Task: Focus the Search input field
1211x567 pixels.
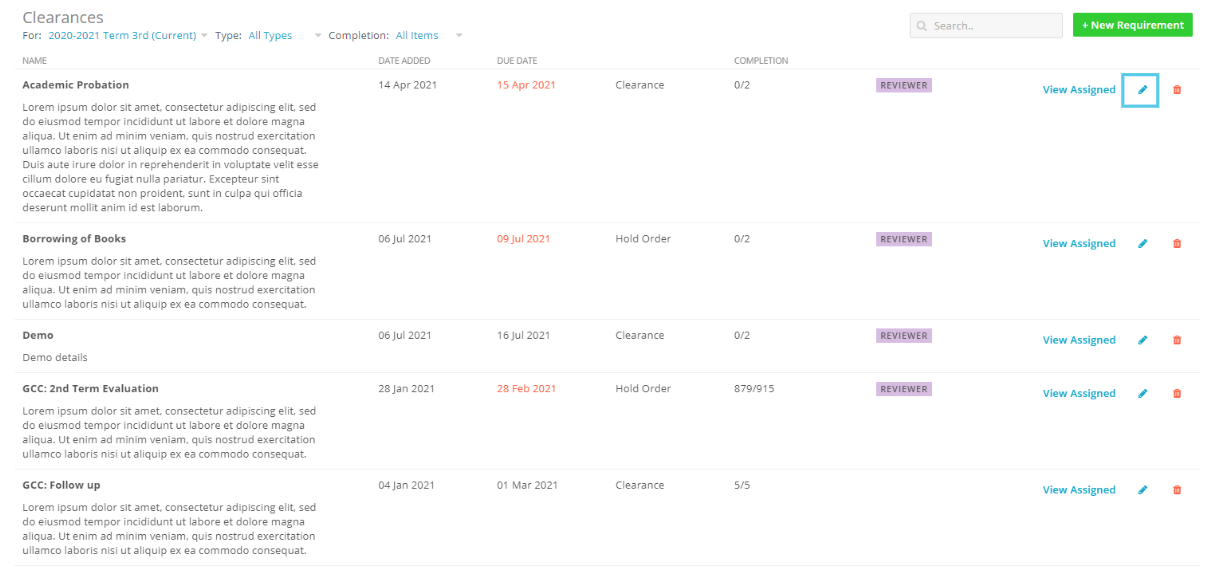Action: (992, 26)
